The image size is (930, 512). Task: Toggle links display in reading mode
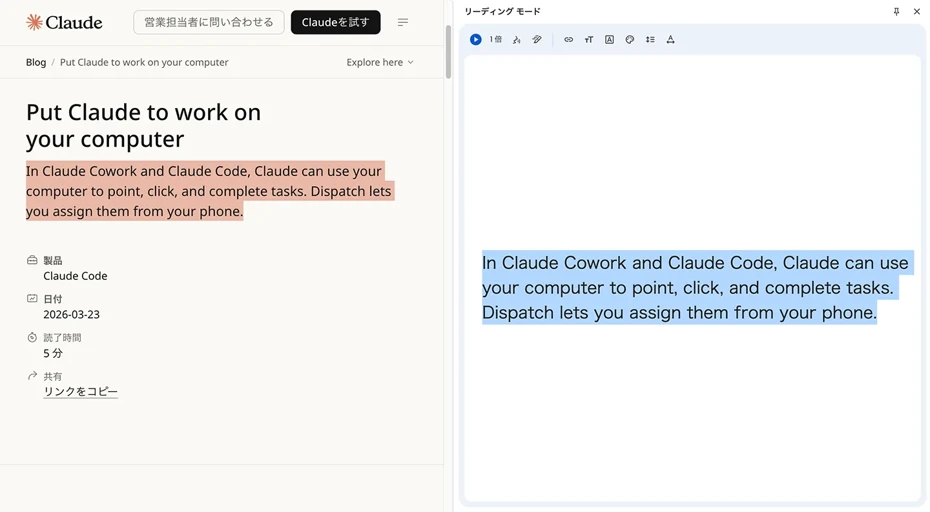(568, 39)
